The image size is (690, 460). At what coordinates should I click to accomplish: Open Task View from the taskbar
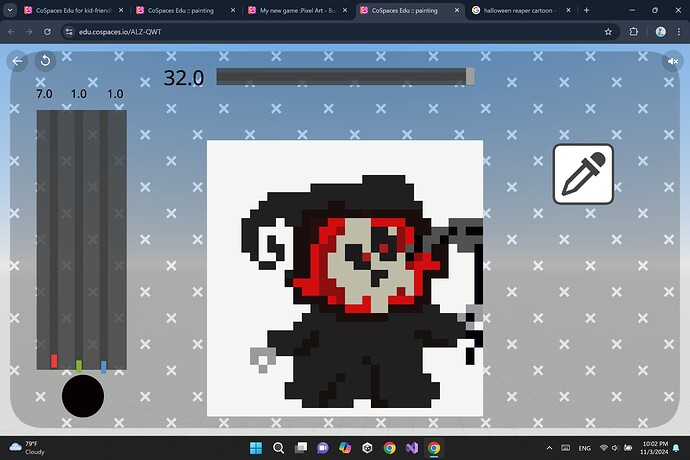(x=301, y=448)
